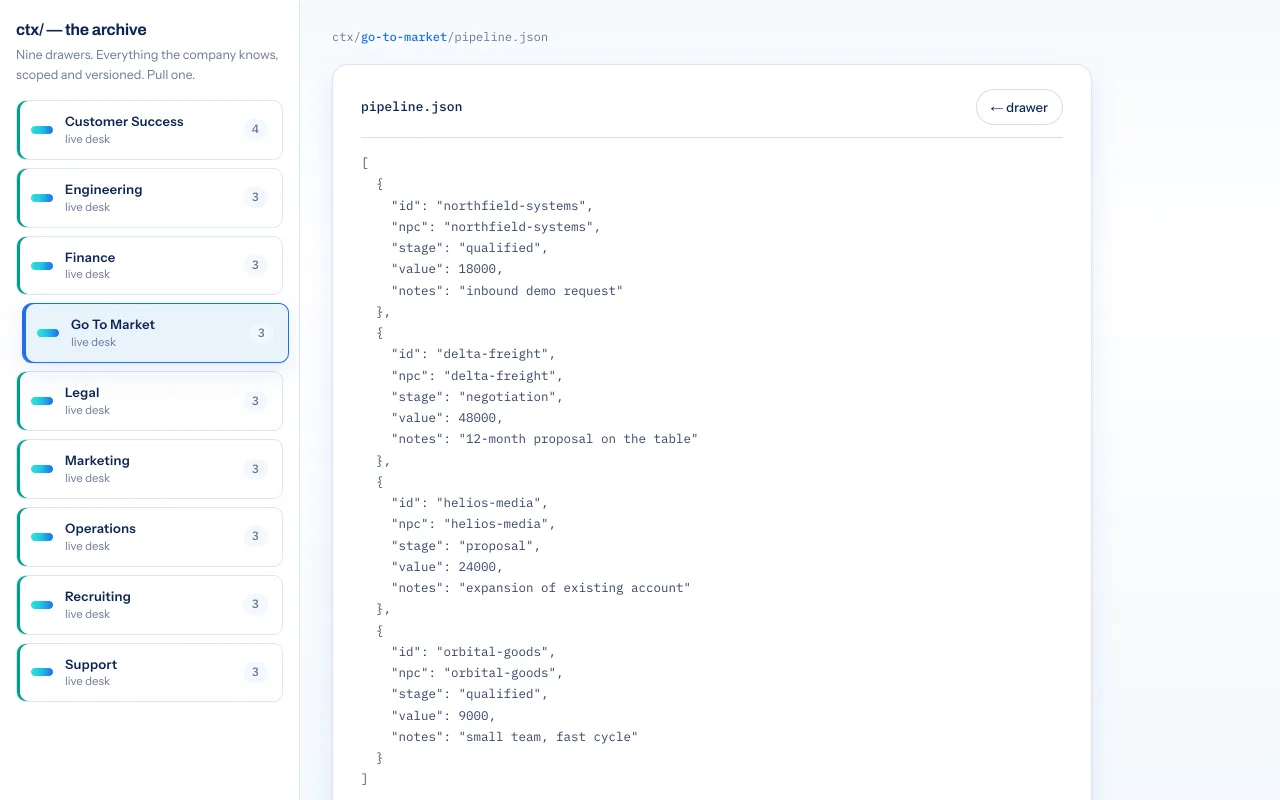Click the "expansion of existing account" note
This screenshot has height=800, width=1280.
574,588
